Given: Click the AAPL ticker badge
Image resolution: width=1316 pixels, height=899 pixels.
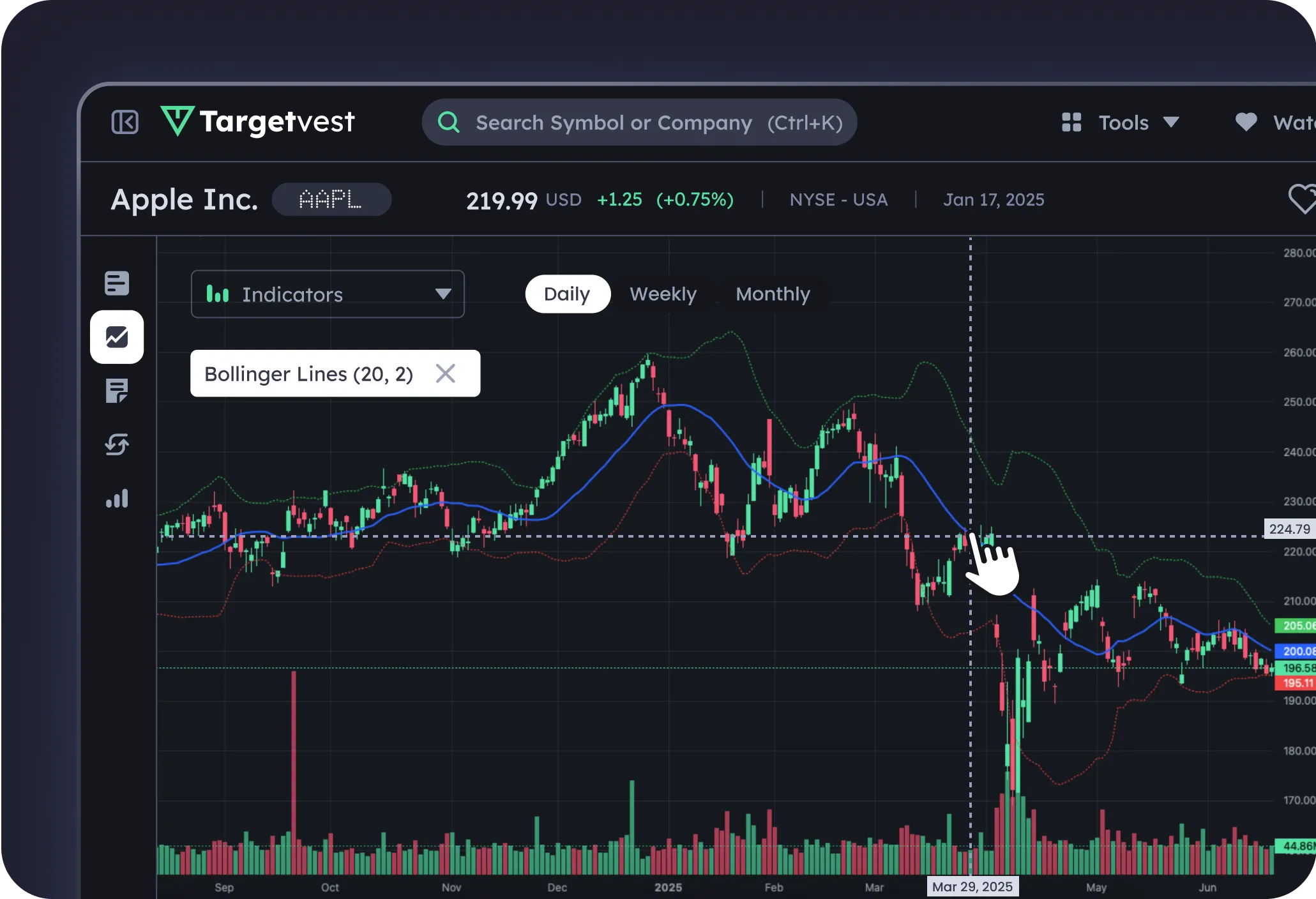Looking at the screenshot, I should [331, 199].
